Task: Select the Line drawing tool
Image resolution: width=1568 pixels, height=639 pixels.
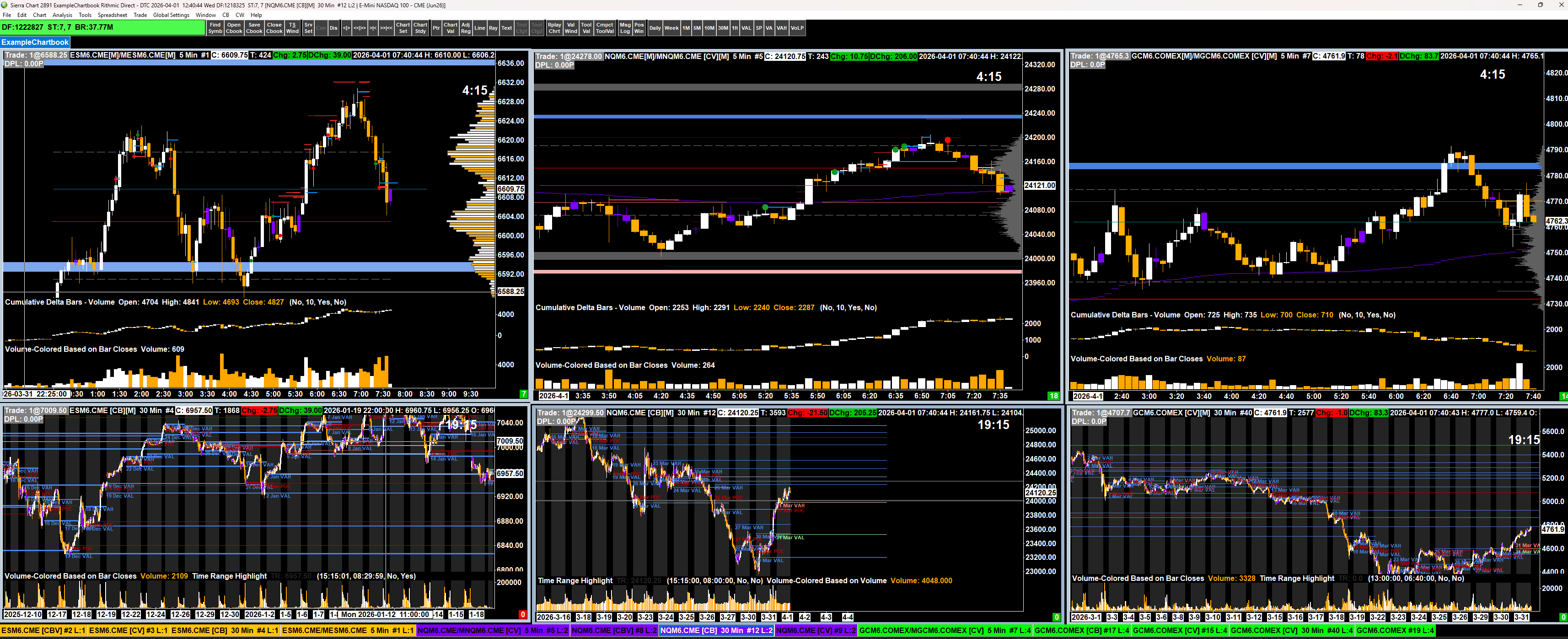Action: tap(480, 28)
